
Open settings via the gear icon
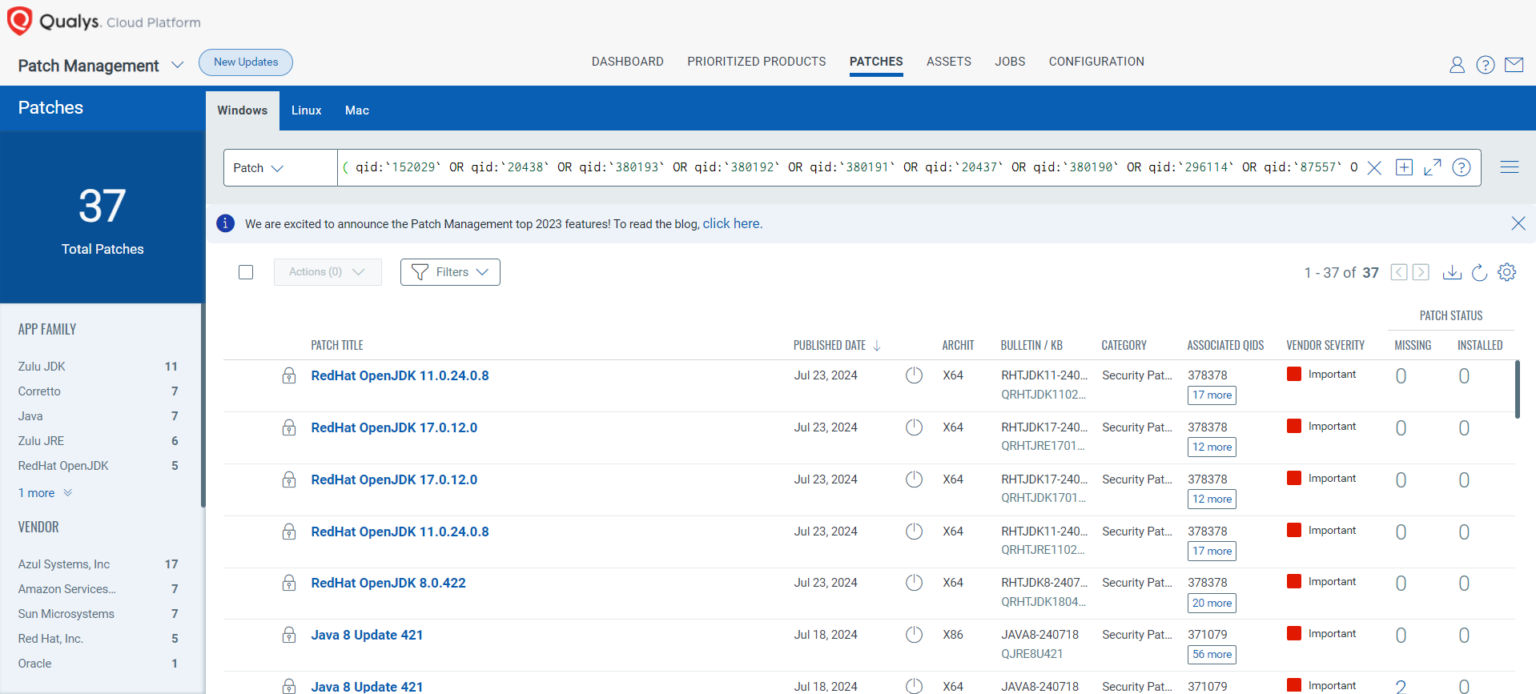pyautogui.click(x=1507, y=271)
